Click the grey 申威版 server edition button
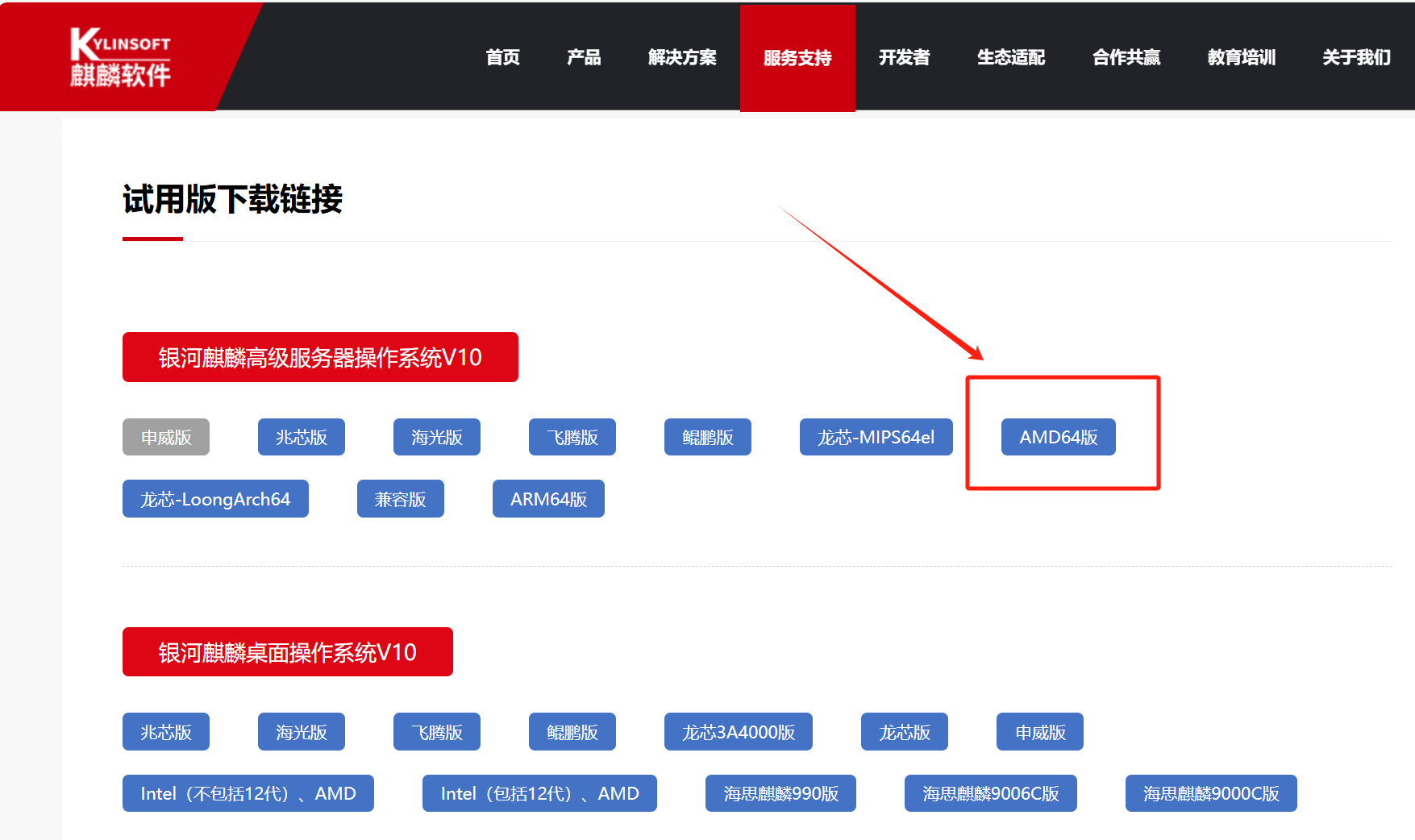1415x840 pixels. 166,437
